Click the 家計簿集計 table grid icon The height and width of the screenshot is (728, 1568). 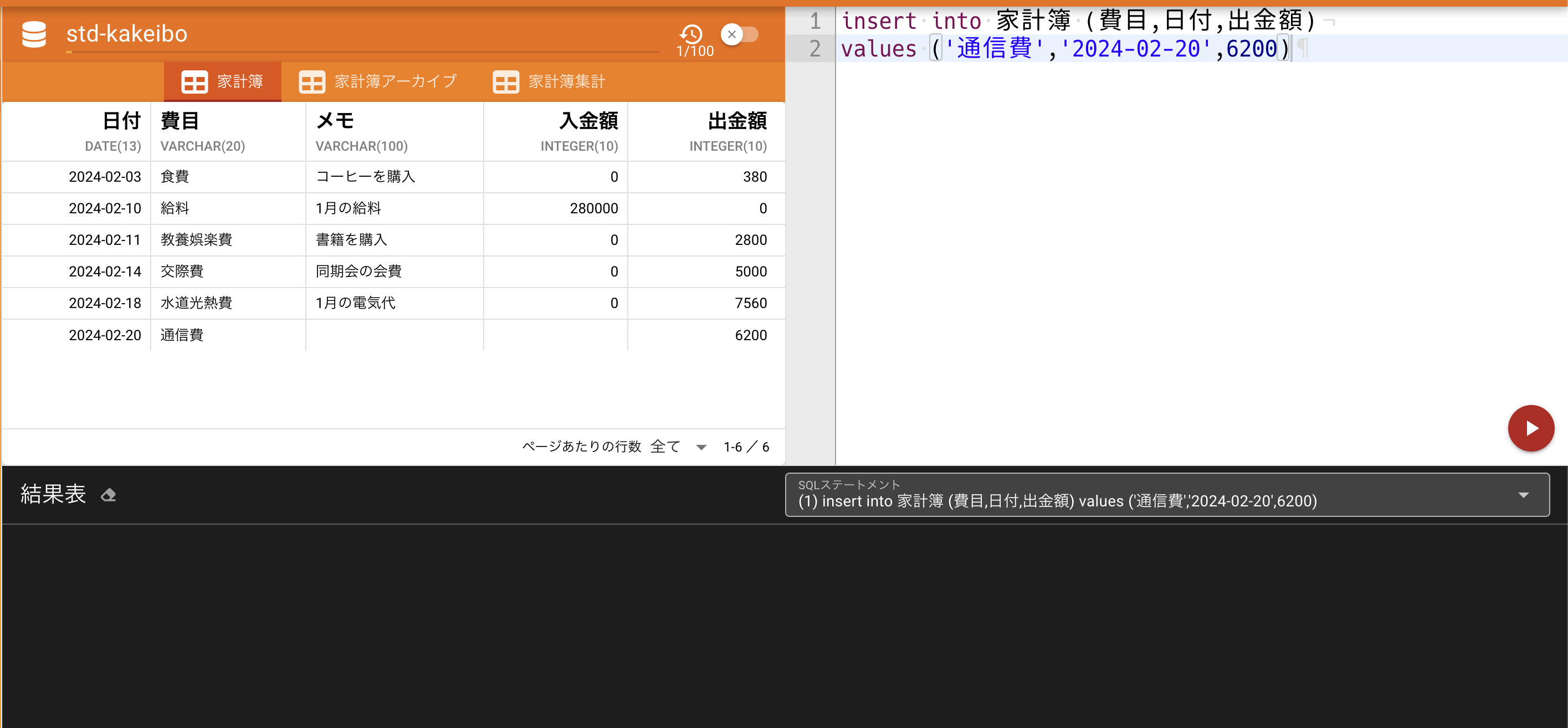pos(505,81)
